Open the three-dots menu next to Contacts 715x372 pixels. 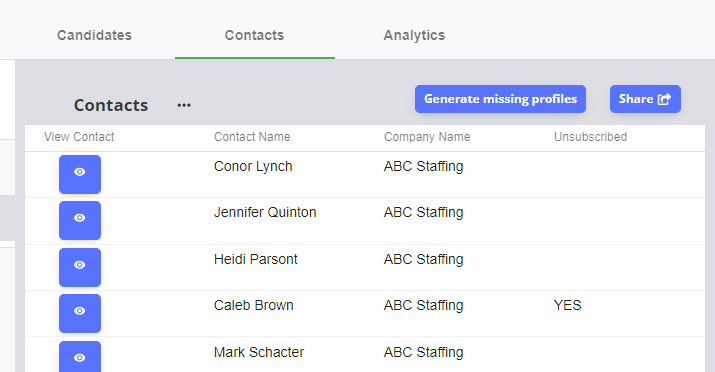point(184,105)
